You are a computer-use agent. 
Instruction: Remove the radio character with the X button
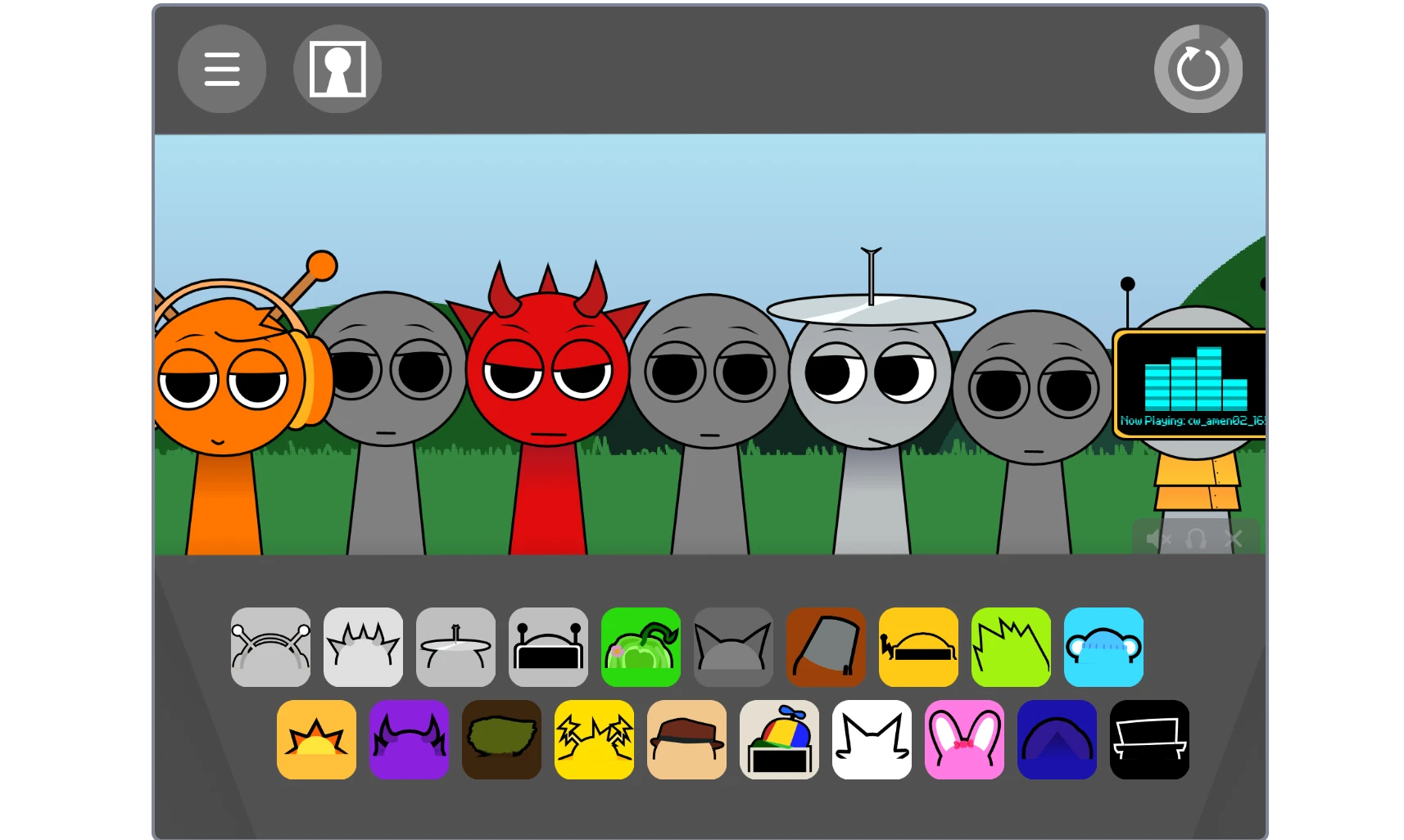(1232, 539)
